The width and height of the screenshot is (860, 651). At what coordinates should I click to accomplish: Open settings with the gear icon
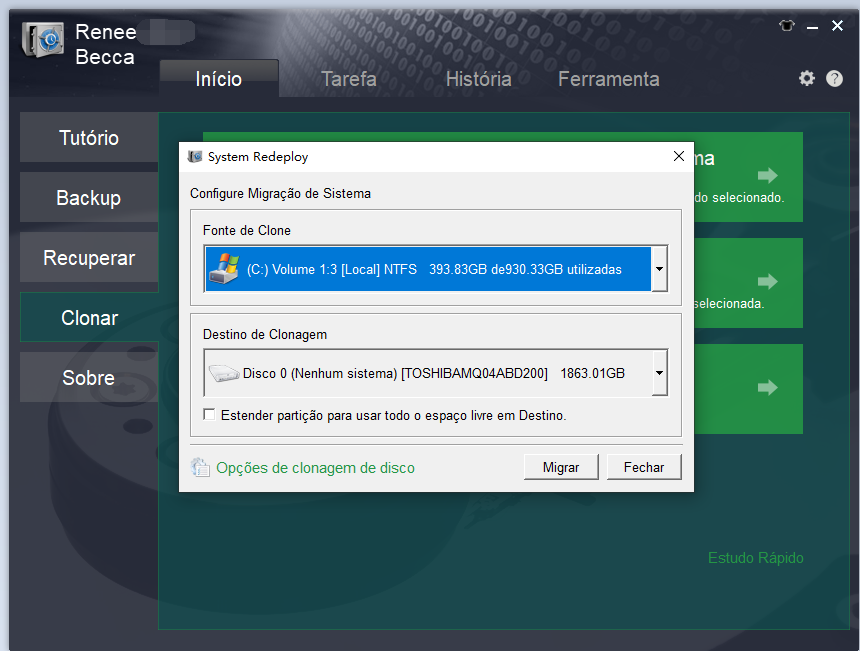click(807, 79)
